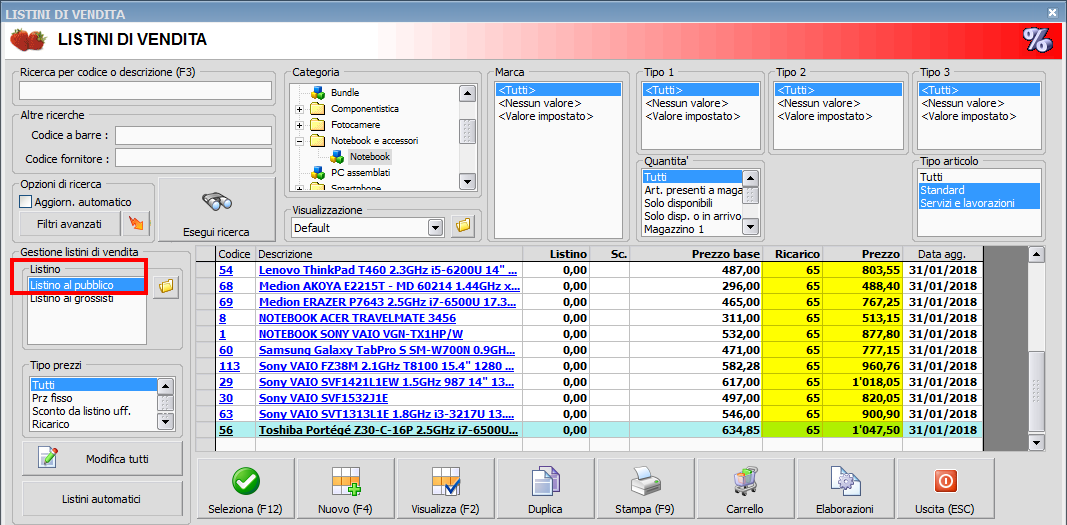Viewport: 1067px width, 525px height.
Task: Click price cell 1'018,05
Action: 862,382
